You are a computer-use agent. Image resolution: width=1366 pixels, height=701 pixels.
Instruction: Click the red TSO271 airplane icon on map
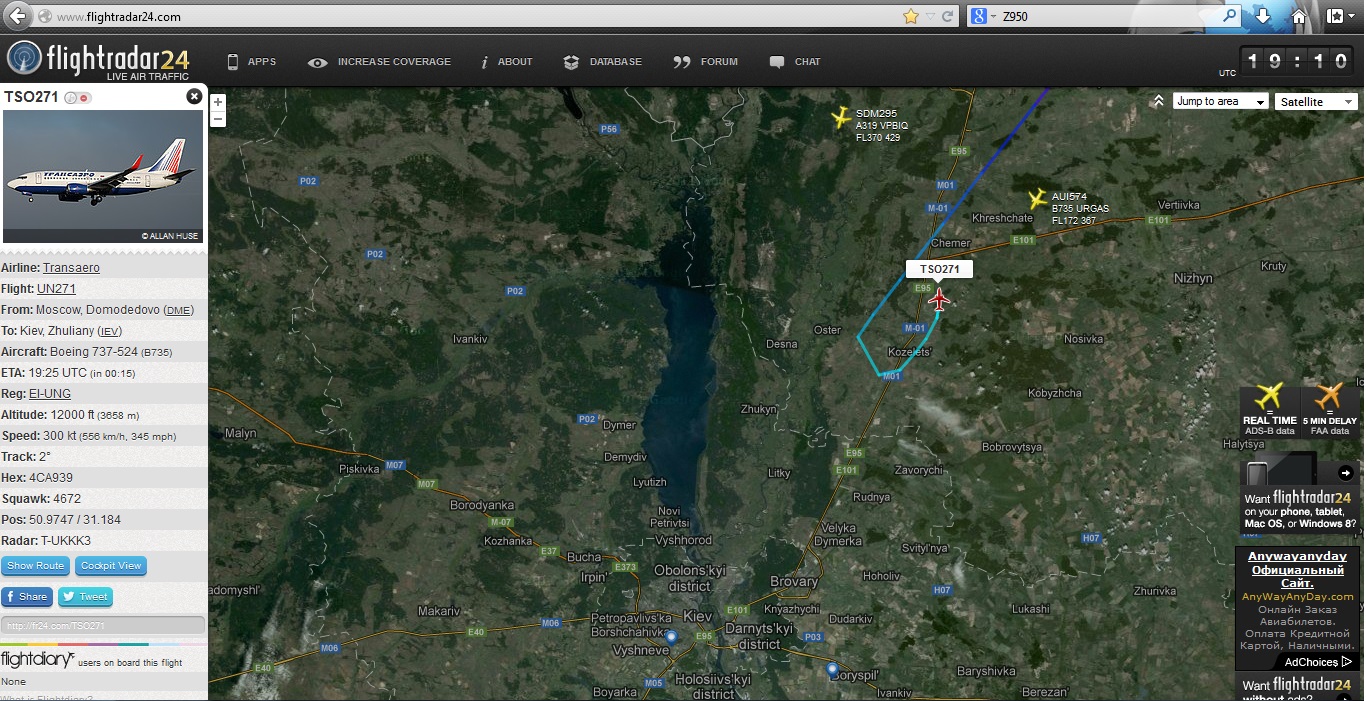pos(939,299)
